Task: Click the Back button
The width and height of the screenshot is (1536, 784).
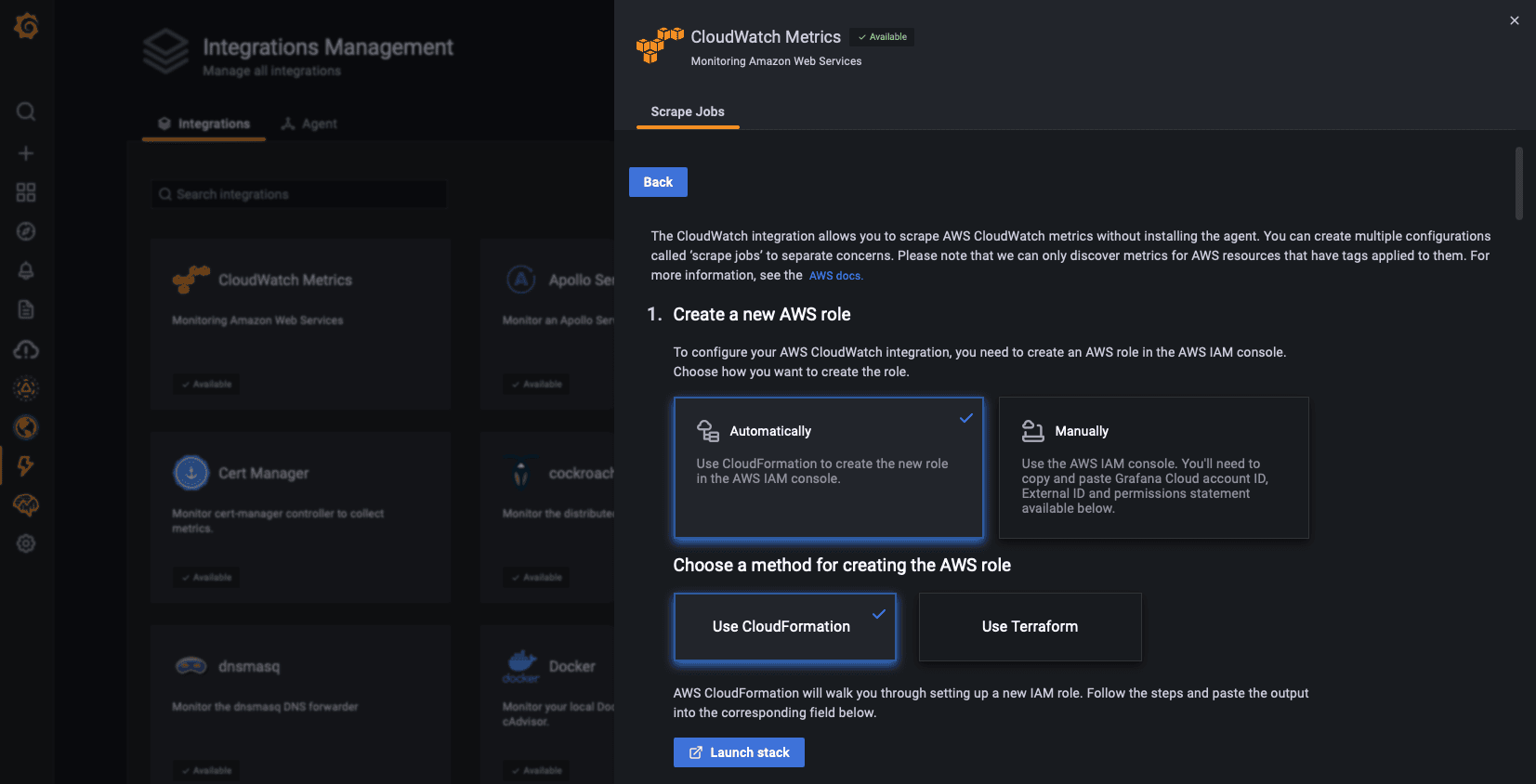Action: (x=658, y=182)
